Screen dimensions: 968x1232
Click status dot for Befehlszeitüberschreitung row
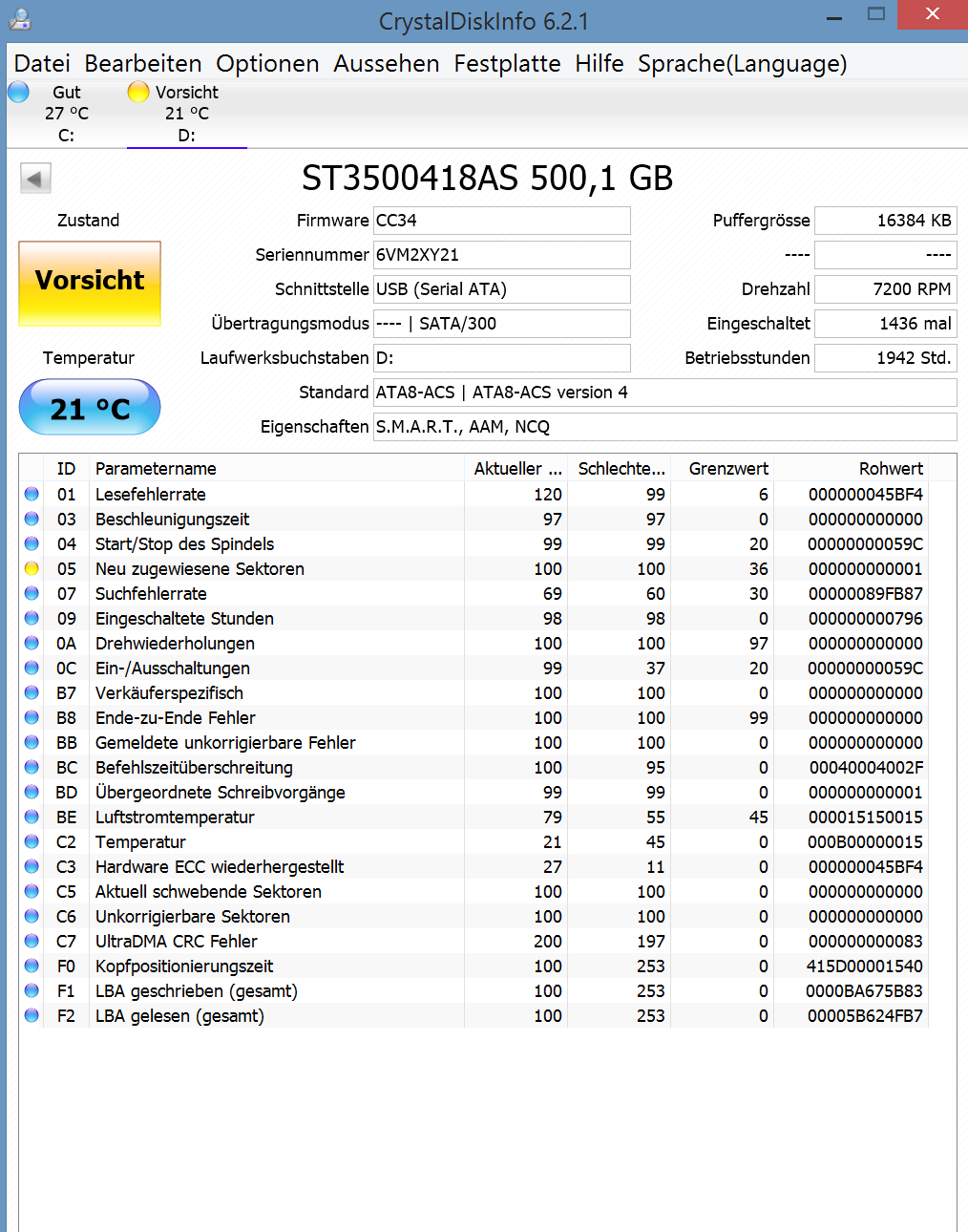pyautogui.click(x=32, y=767)
